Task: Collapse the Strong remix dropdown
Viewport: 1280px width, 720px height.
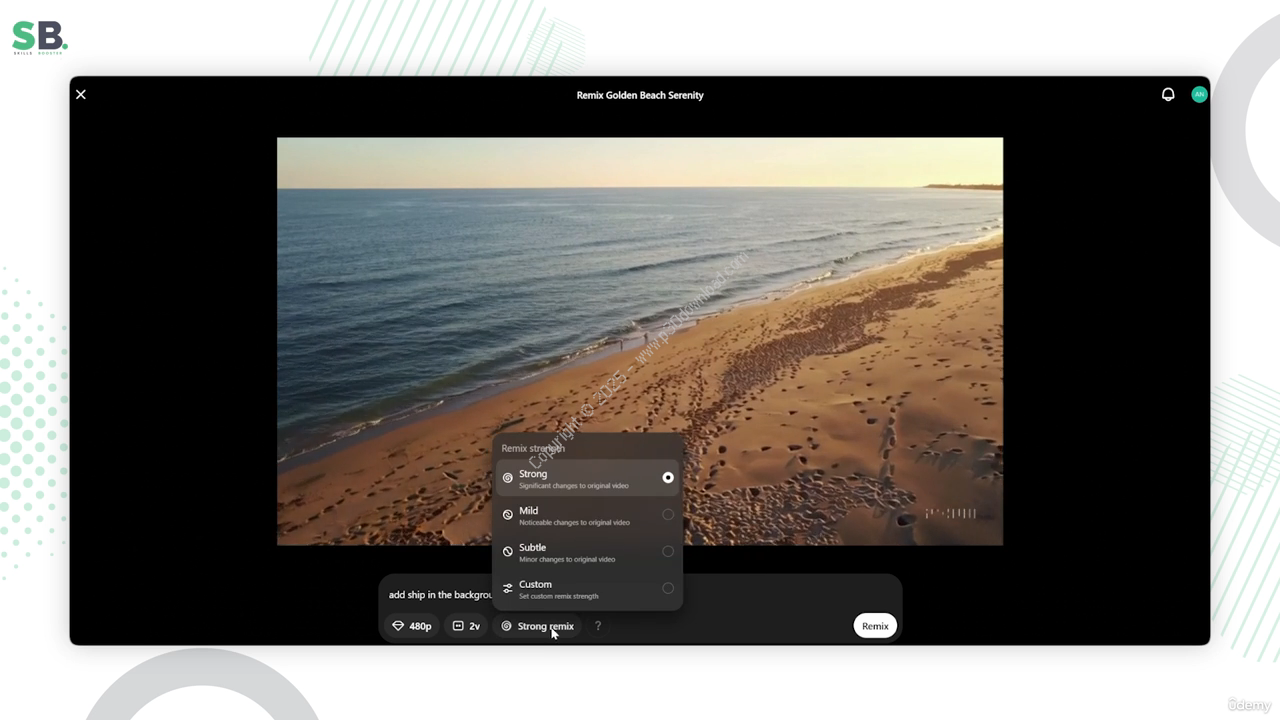Action: [x=537, y=626]
